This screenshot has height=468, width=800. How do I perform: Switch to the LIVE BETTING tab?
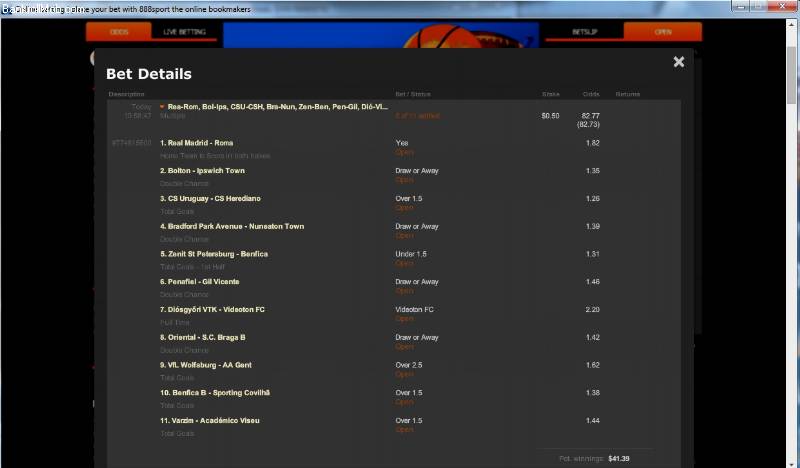tap(184, 32)
